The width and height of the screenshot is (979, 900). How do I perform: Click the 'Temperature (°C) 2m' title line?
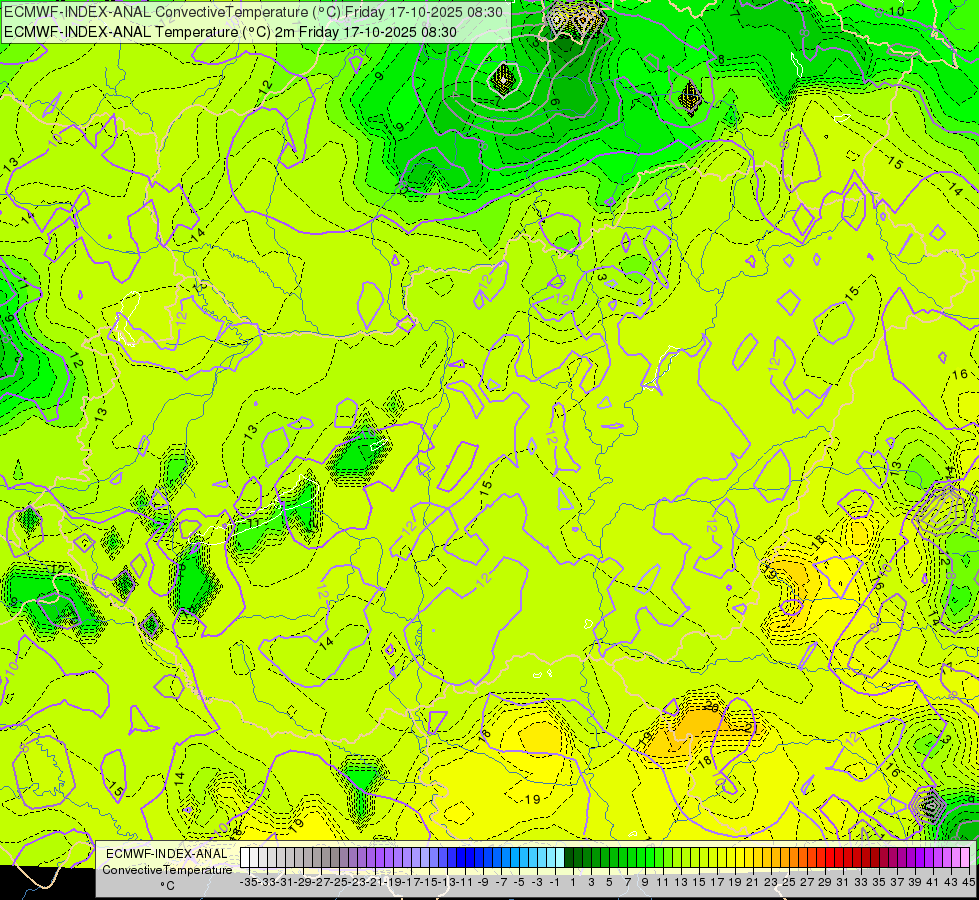point(230,32)
